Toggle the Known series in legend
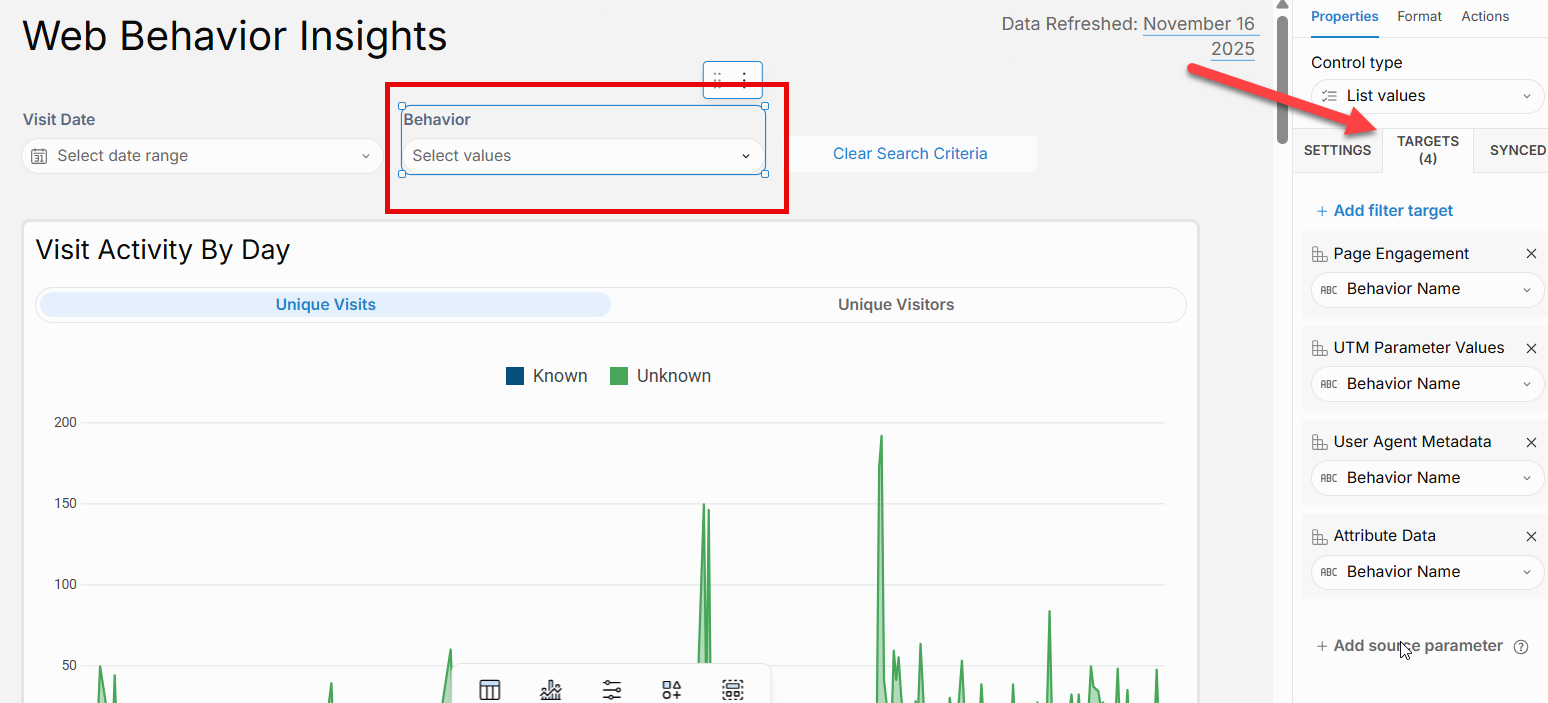 pos(546,376)
